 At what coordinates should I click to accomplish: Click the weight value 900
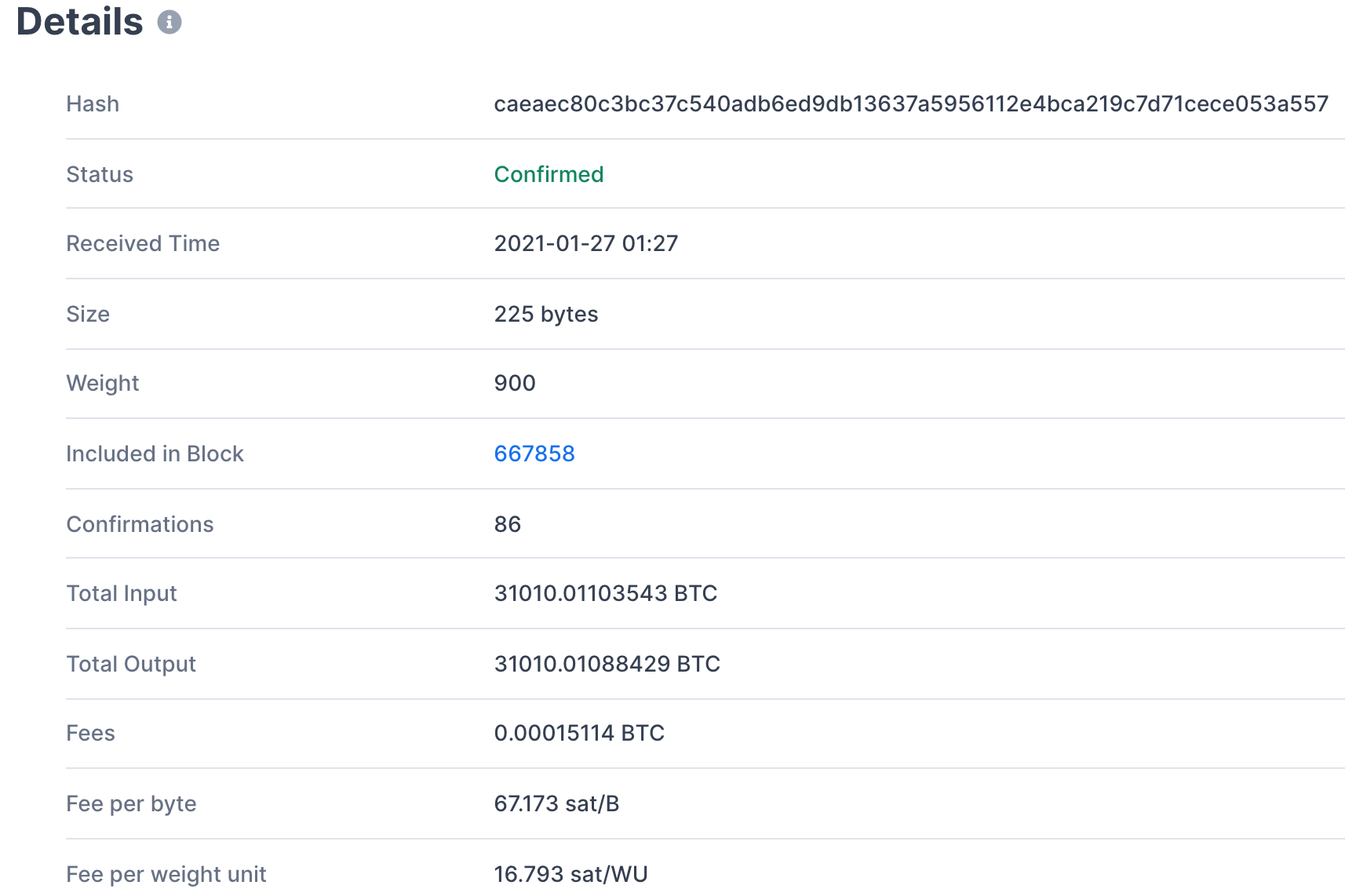tap(515, 383)
